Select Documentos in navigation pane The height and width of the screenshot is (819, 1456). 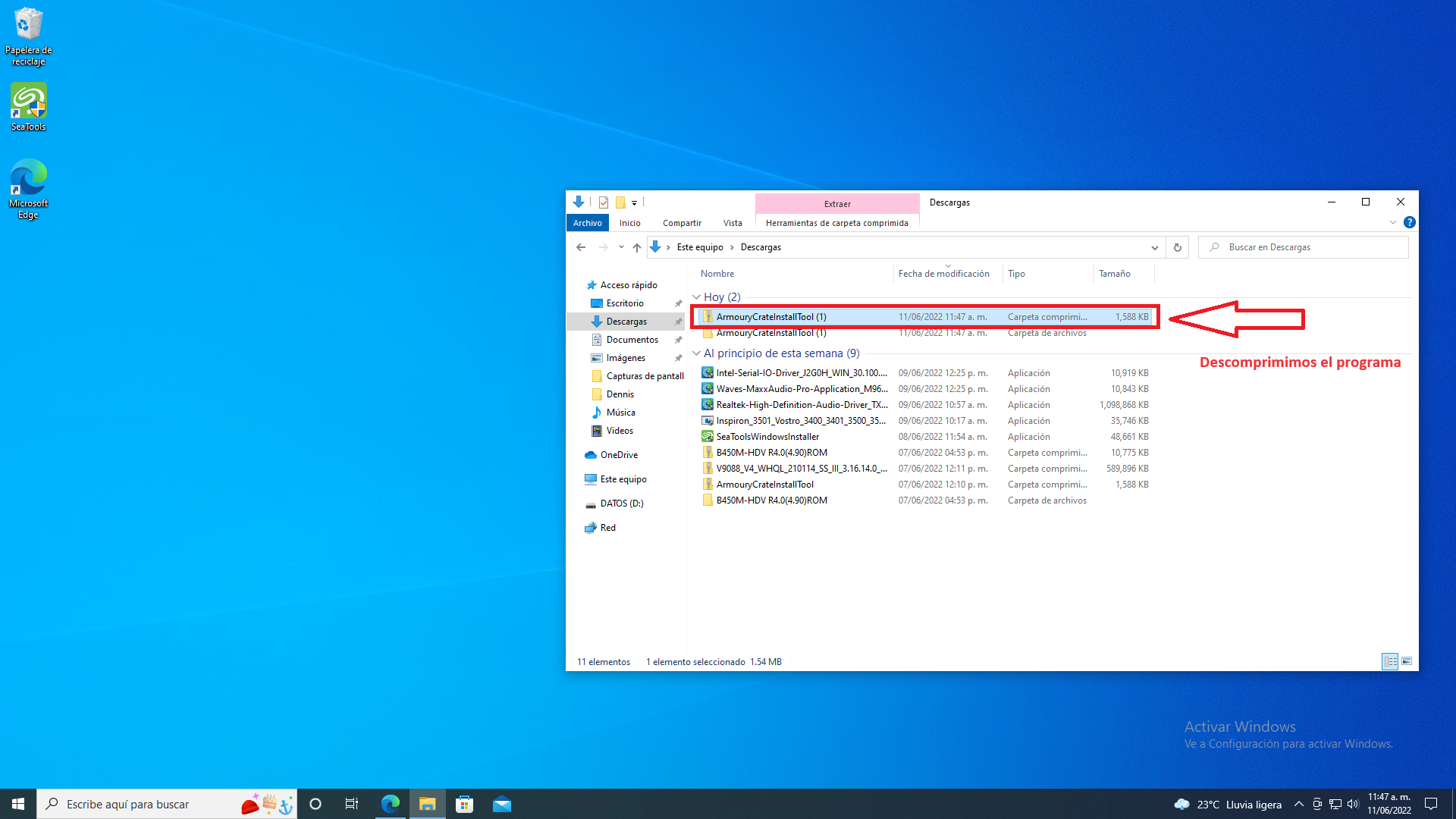point(632,340)
